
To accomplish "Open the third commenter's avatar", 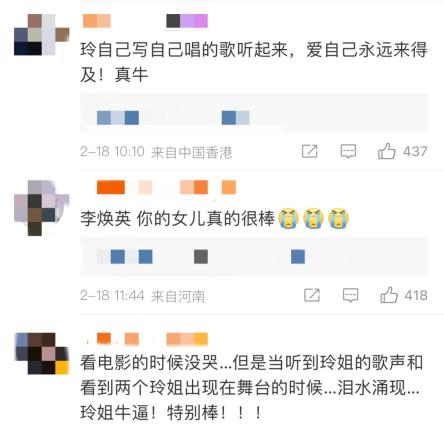I will tap(42, 353).
